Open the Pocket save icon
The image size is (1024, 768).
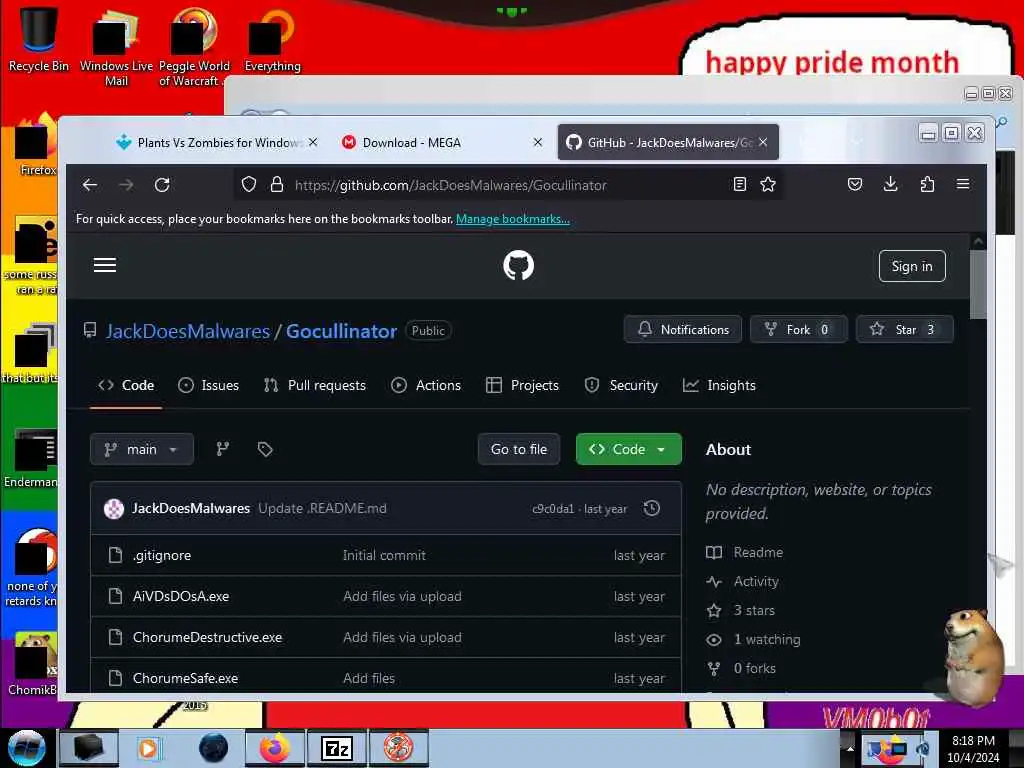click(x=855, y=184)
